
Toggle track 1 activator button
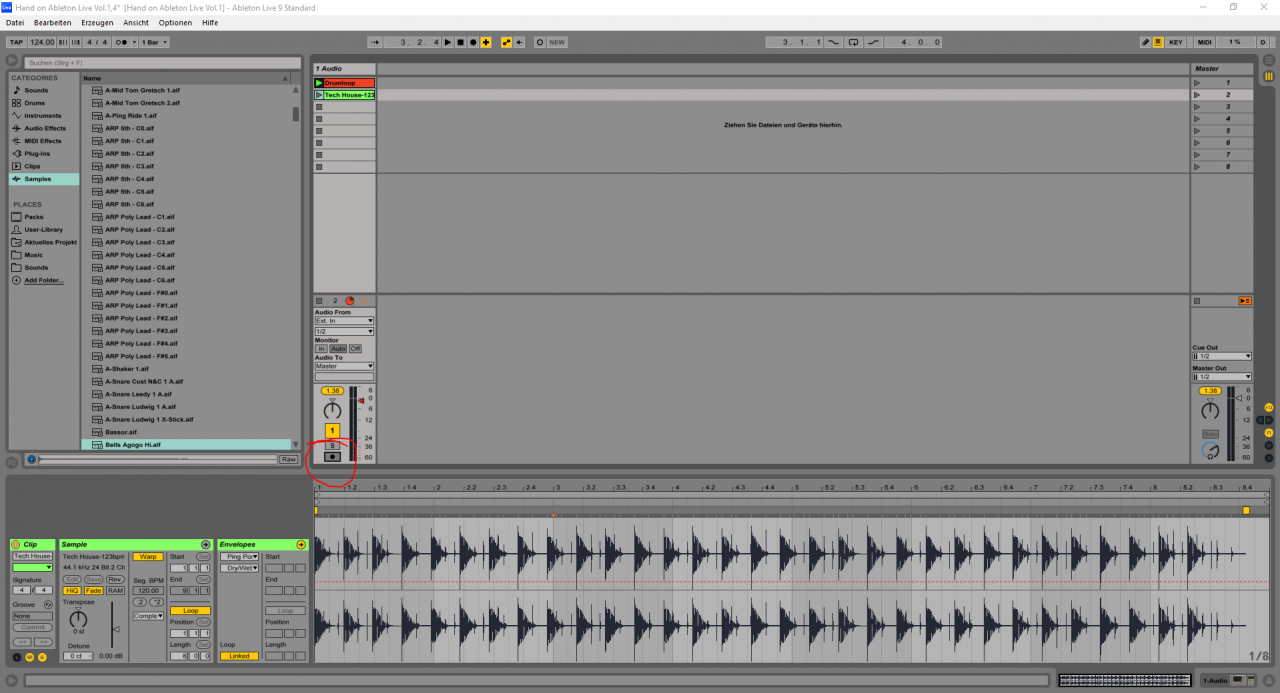[x=332, y=430]
